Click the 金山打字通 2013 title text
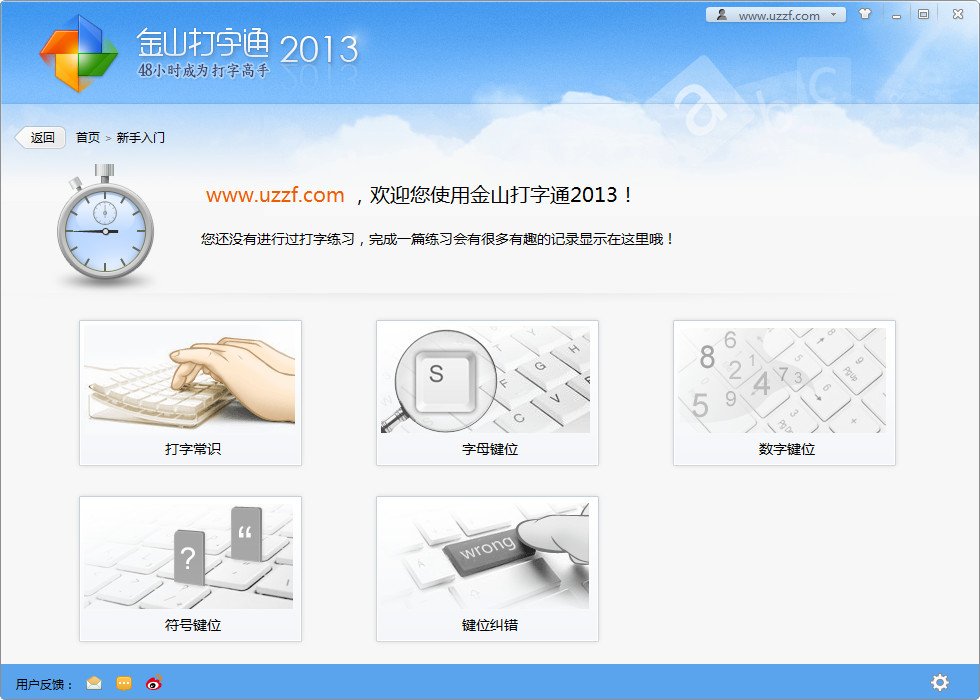 tap(248, 45)
